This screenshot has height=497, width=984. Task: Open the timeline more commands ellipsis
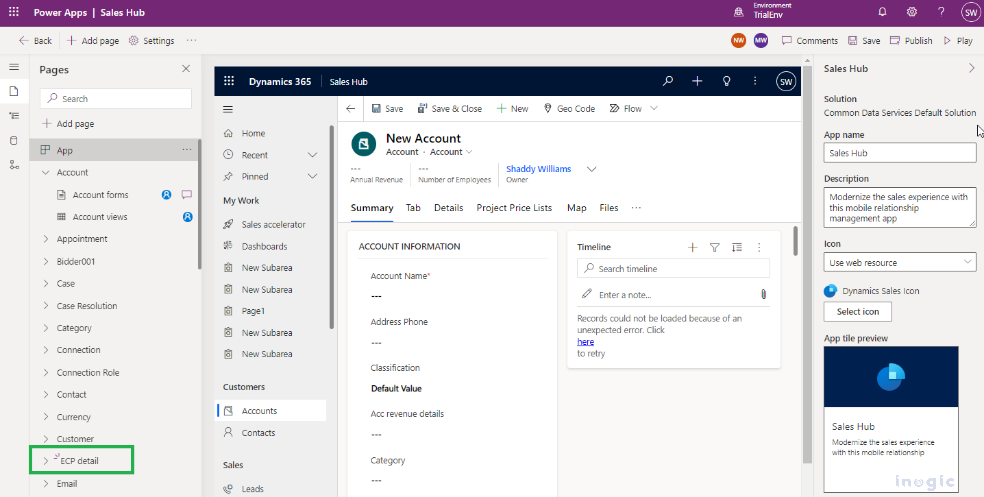coord(759,247)
